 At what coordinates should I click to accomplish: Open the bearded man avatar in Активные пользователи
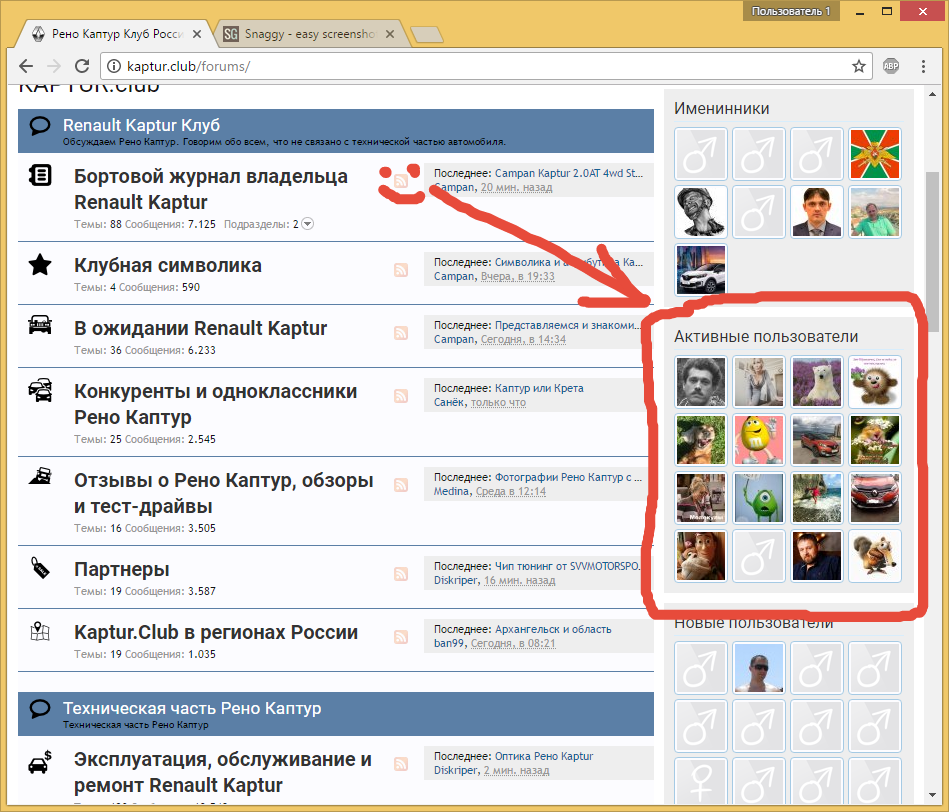(816, 556)
